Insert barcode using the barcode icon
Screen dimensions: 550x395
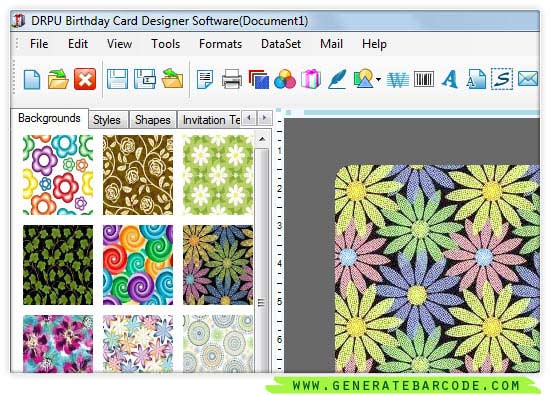pyautogui.click(x=424, y=79)
